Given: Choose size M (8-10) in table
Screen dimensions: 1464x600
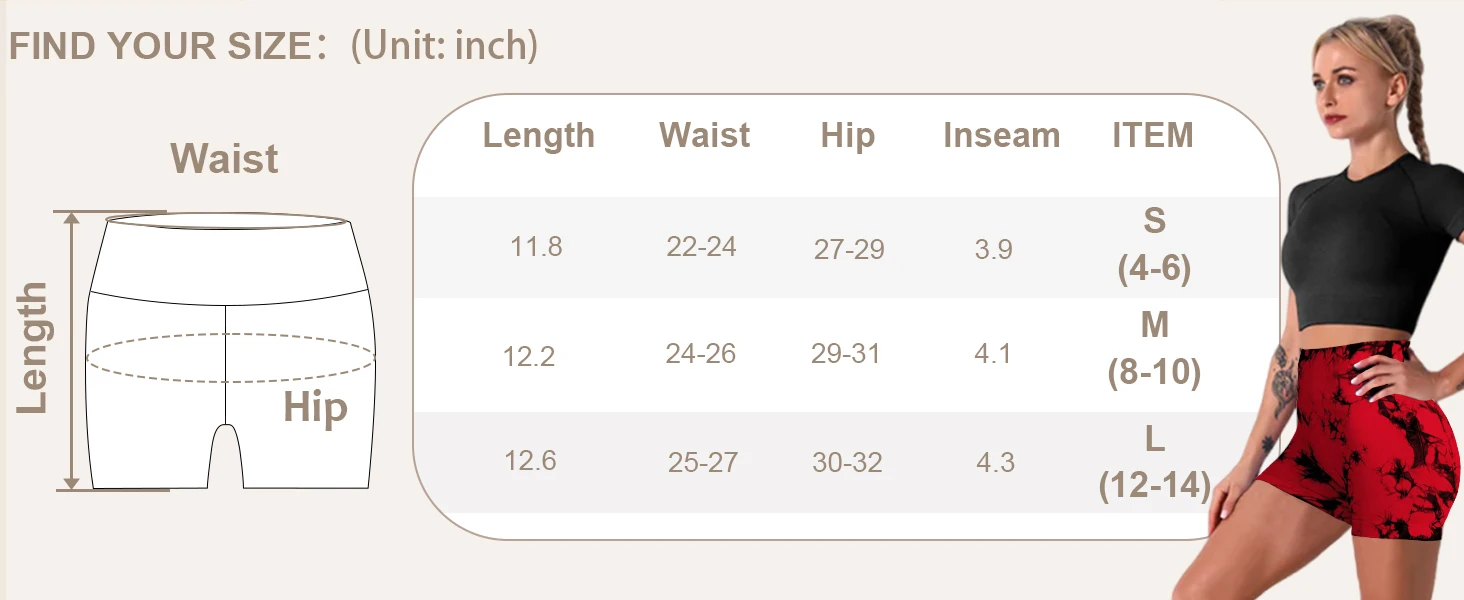Looking at the screenshot, I should pyautogui.click(x=1154, y=349).
